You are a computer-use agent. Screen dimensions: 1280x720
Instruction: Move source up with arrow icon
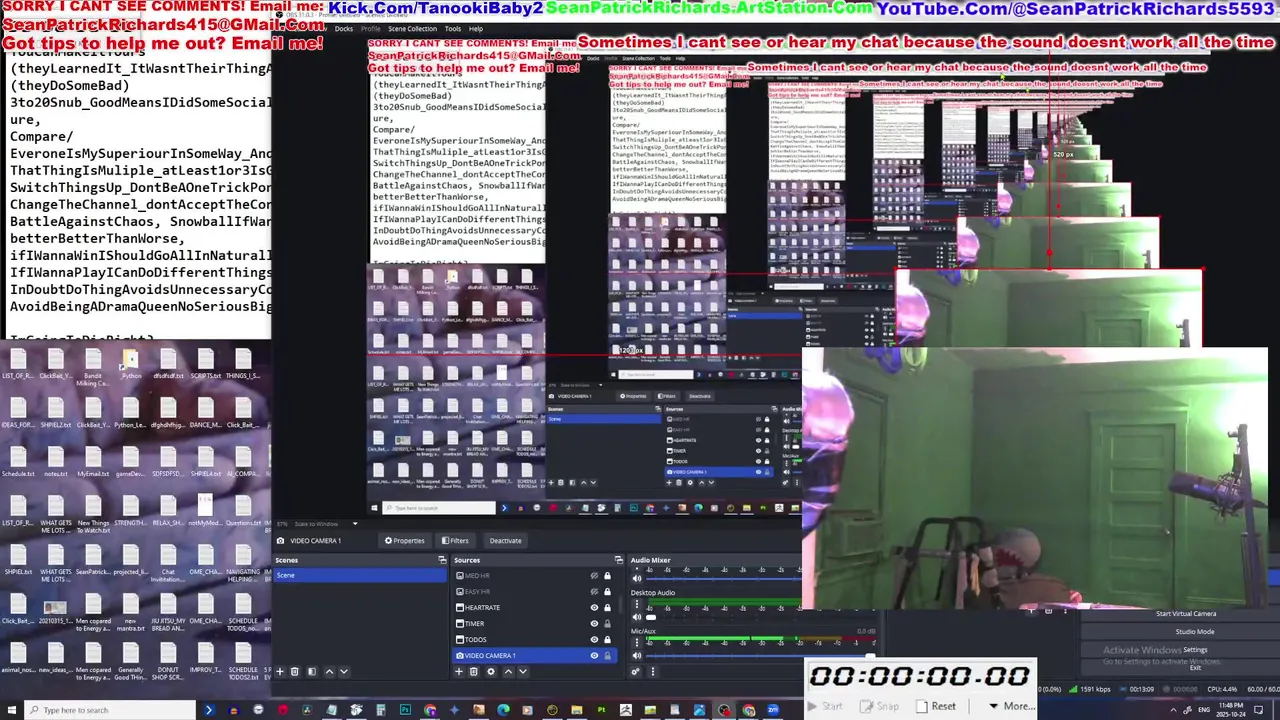coord(508,671)
